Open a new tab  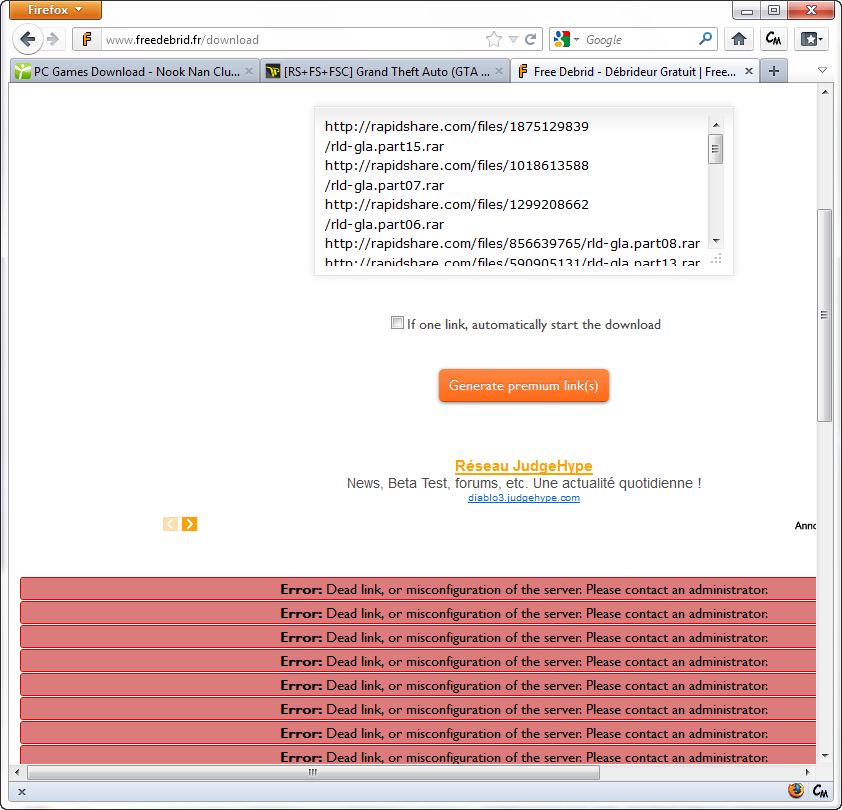tap(774, 71)
